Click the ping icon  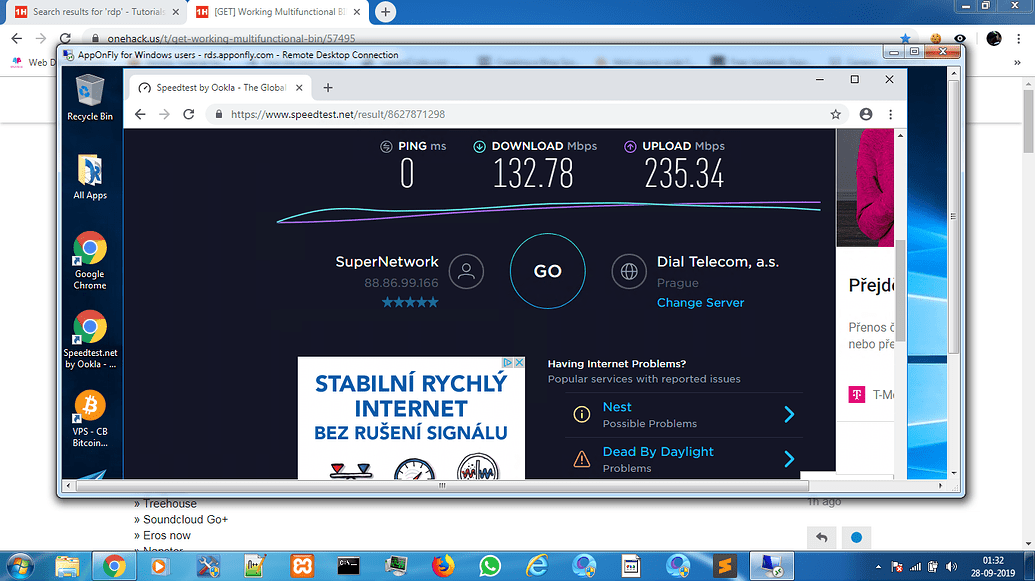[x=386, y=147]
